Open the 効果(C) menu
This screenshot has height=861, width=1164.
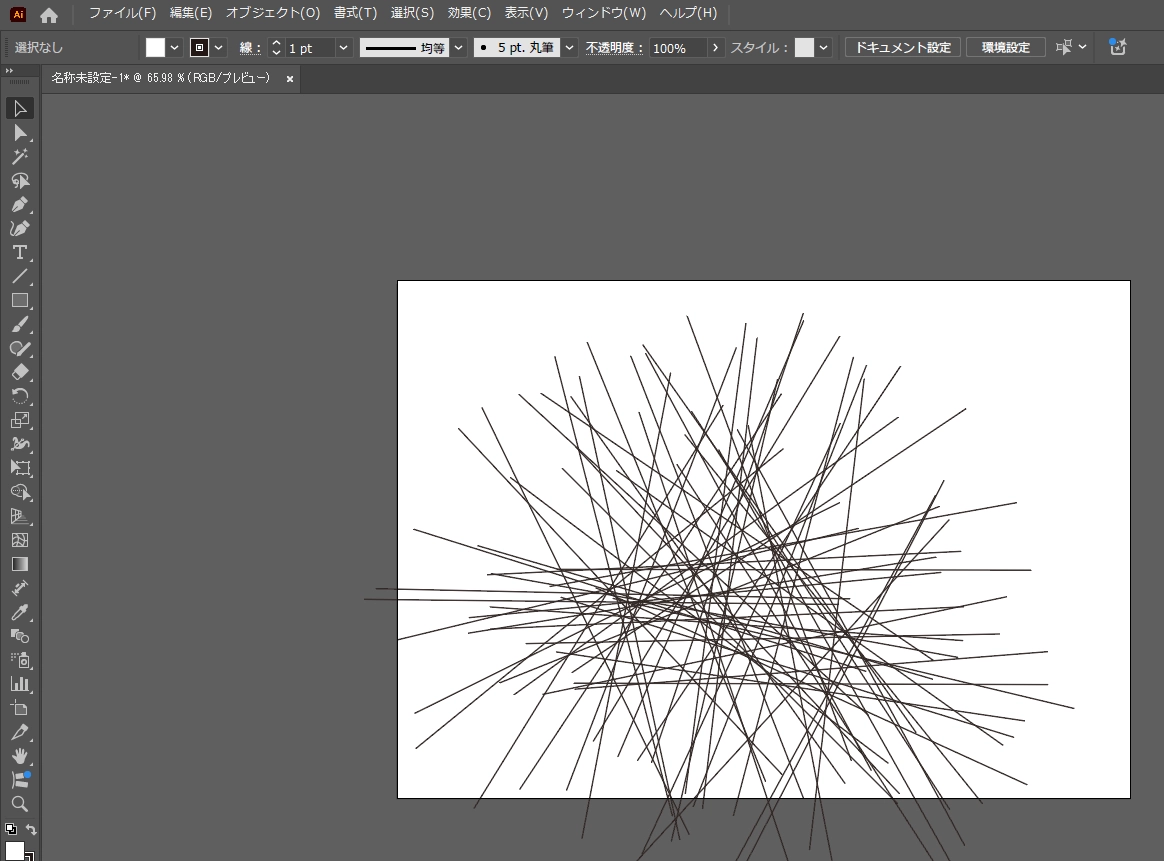tap(469, 13)
